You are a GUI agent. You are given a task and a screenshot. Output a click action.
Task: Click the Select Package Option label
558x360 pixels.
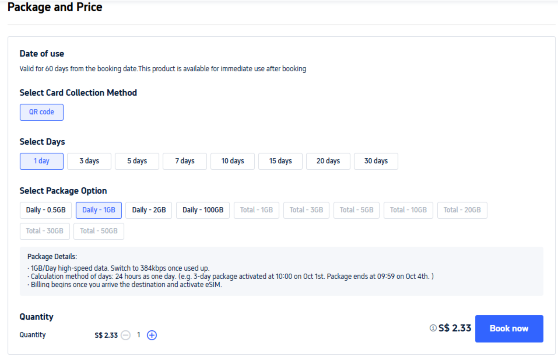click(x=63, y=191)
